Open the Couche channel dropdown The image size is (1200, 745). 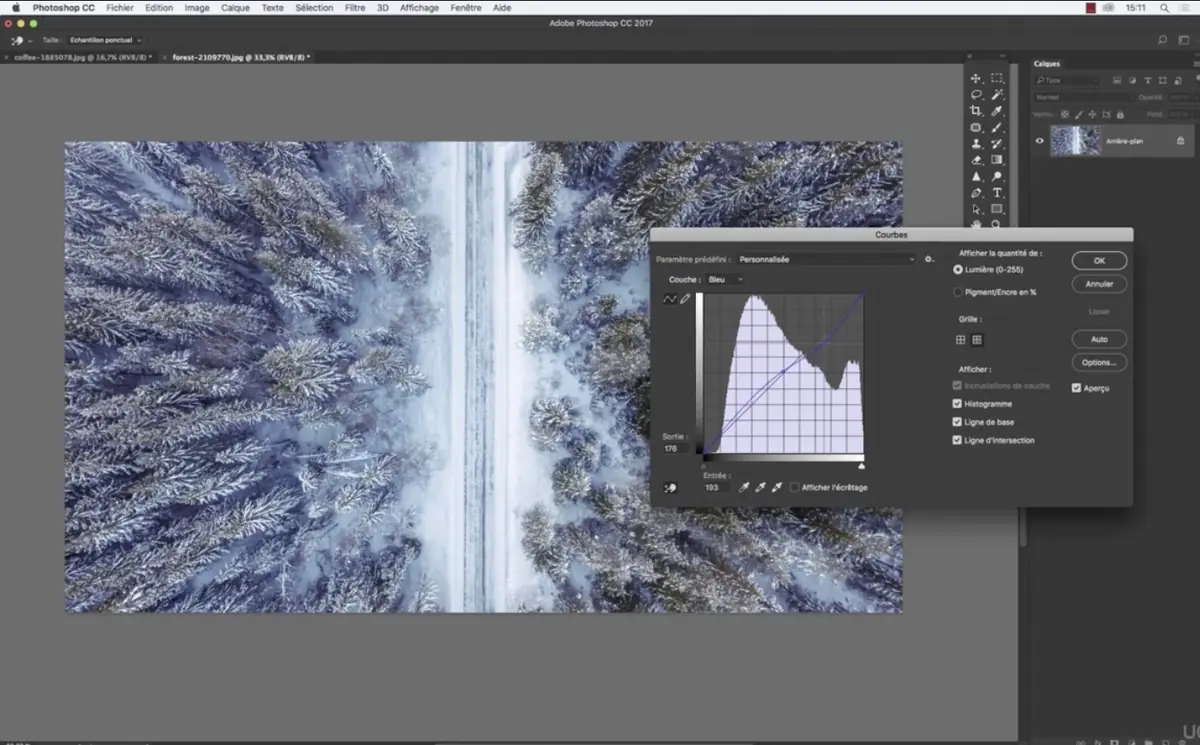725,279
